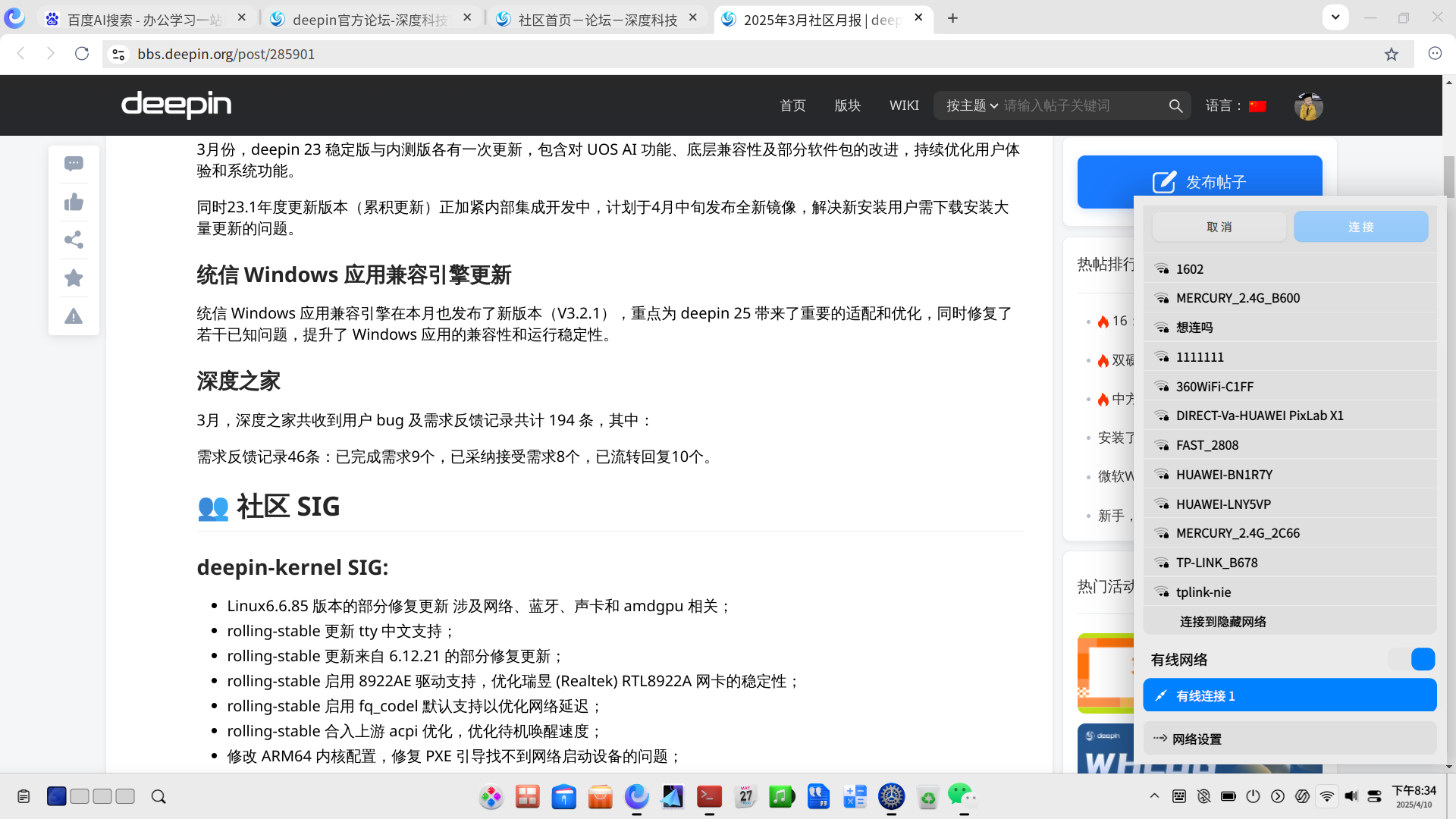The width and height of the screenshot is (1456, 819).
Task: Open the language flag selector
Action: pyautogui.click(x=1257, y=106)
